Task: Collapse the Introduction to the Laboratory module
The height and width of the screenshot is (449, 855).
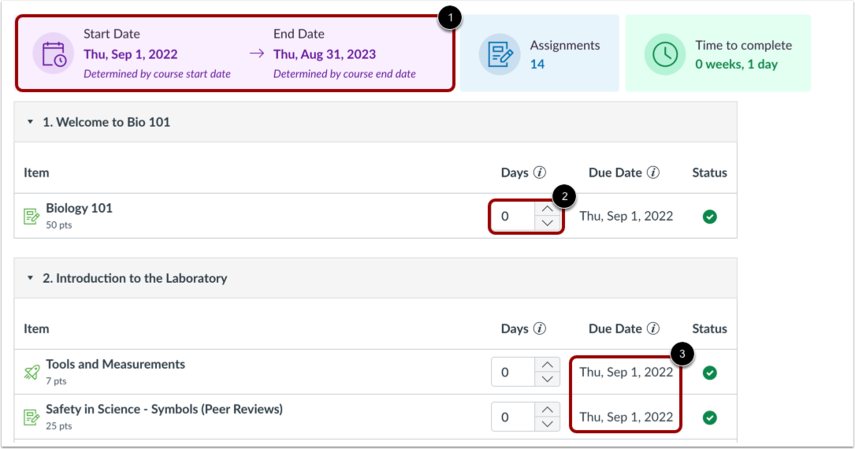Action: coord(30,278)
